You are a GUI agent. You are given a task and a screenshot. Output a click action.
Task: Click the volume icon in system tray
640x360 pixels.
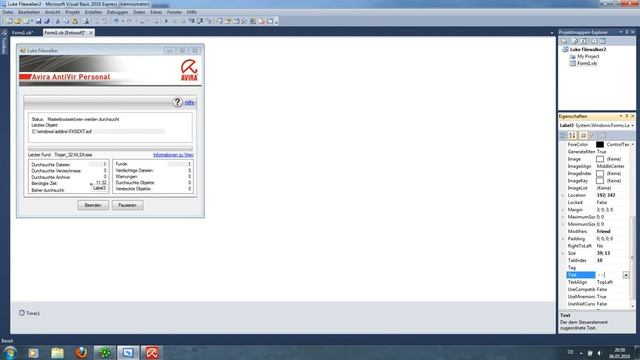pyautogui.click(x=600, y=353)
